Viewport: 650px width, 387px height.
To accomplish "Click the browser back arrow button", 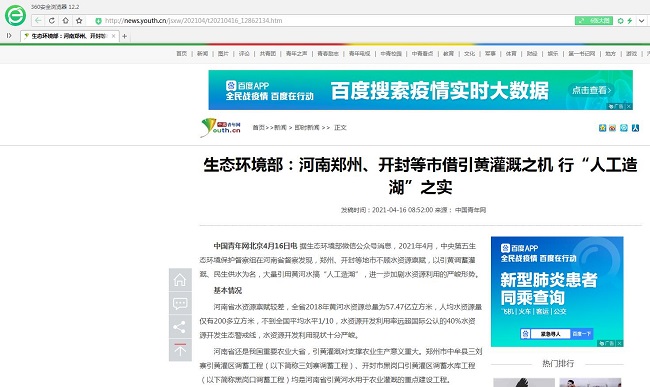I will click(x=38, y=20).
